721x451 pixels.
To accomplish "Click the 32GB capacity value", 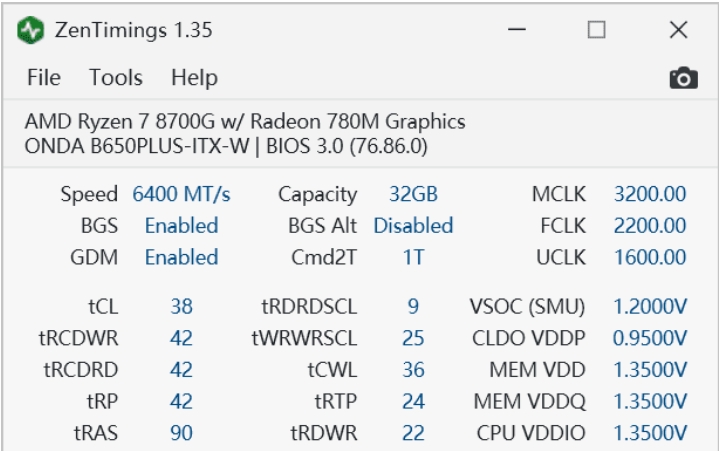I will 413,194.
